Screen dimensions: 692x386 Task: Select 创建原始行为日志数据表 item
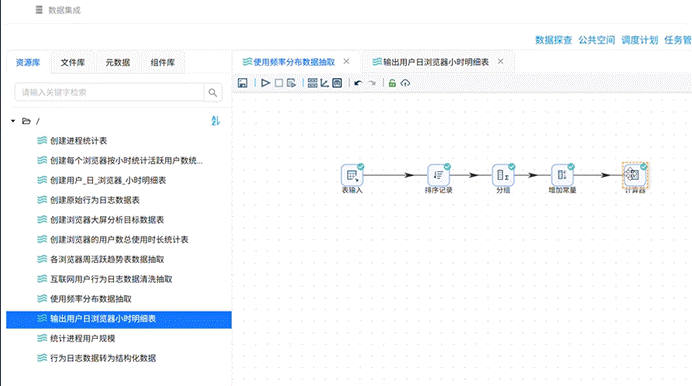95,200
